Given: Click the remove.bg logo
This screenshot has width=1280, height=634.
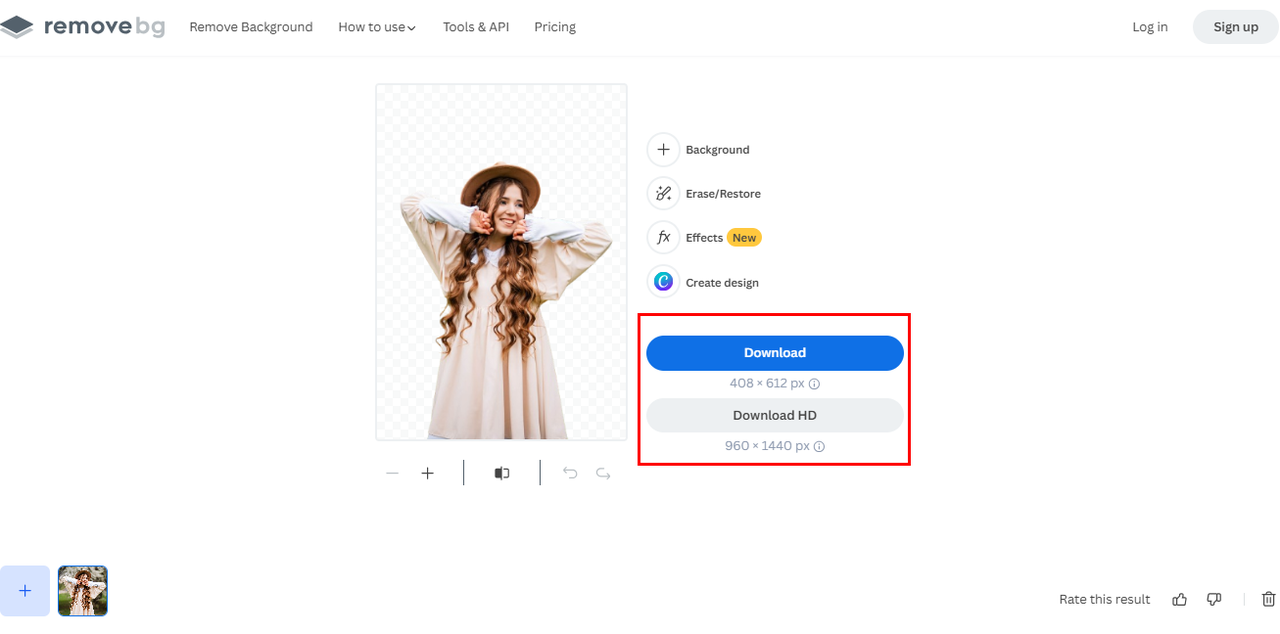Looking at the screenshot, I should click(81, 27).
